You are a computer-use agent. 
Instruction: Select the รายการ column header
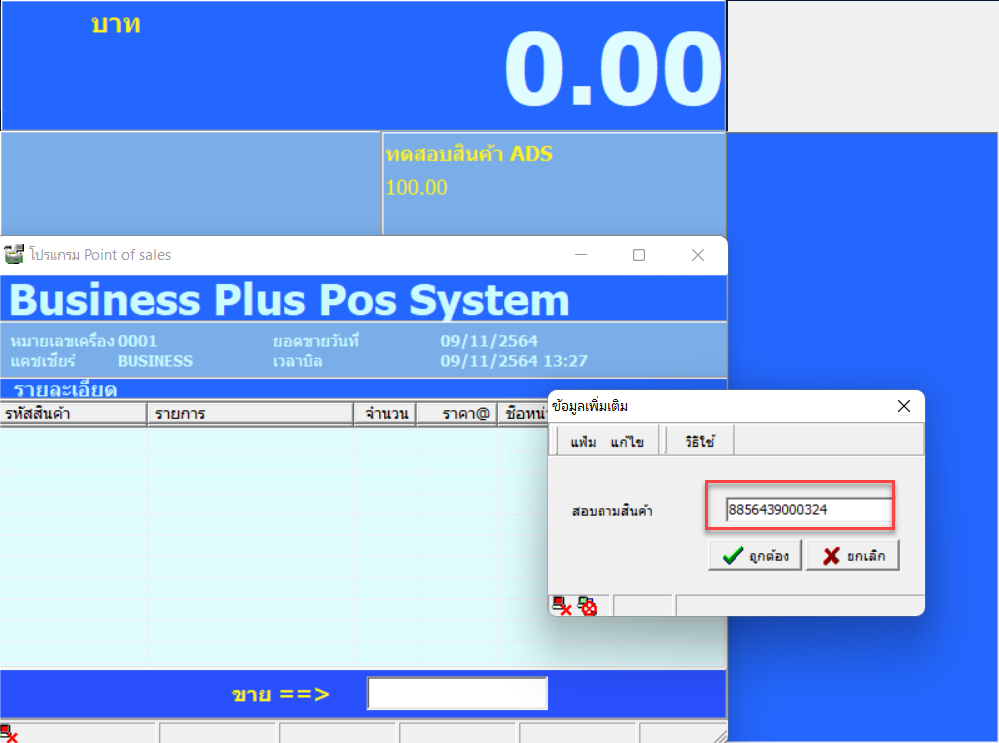(x=250, y=414)
